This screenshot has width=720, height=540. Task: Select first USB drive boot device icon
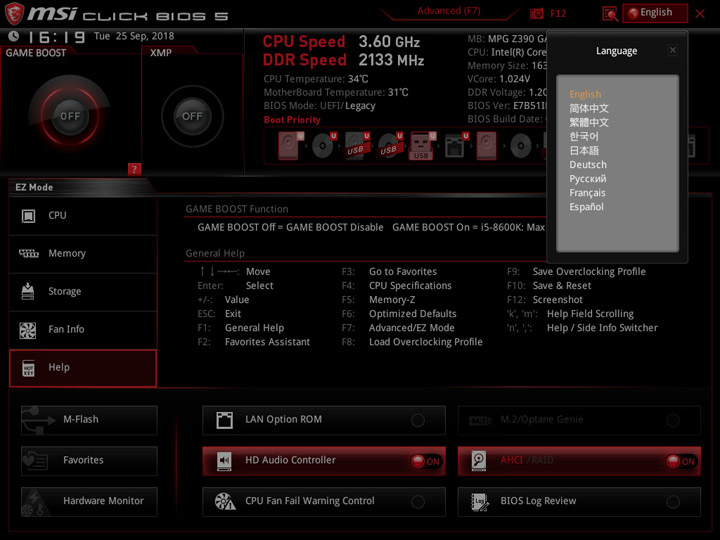coord(356,146)
